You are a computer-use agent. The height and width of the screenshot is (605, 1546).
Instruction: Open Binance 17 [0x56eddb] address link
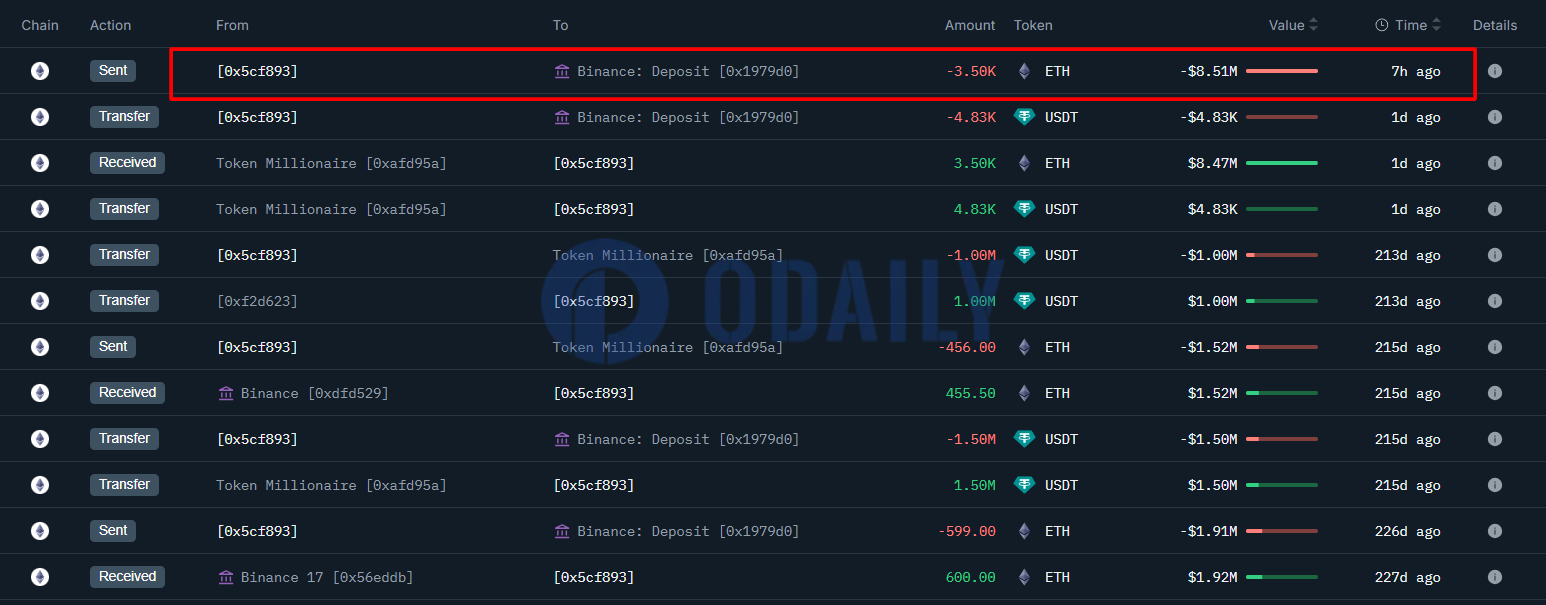(327, 577)
